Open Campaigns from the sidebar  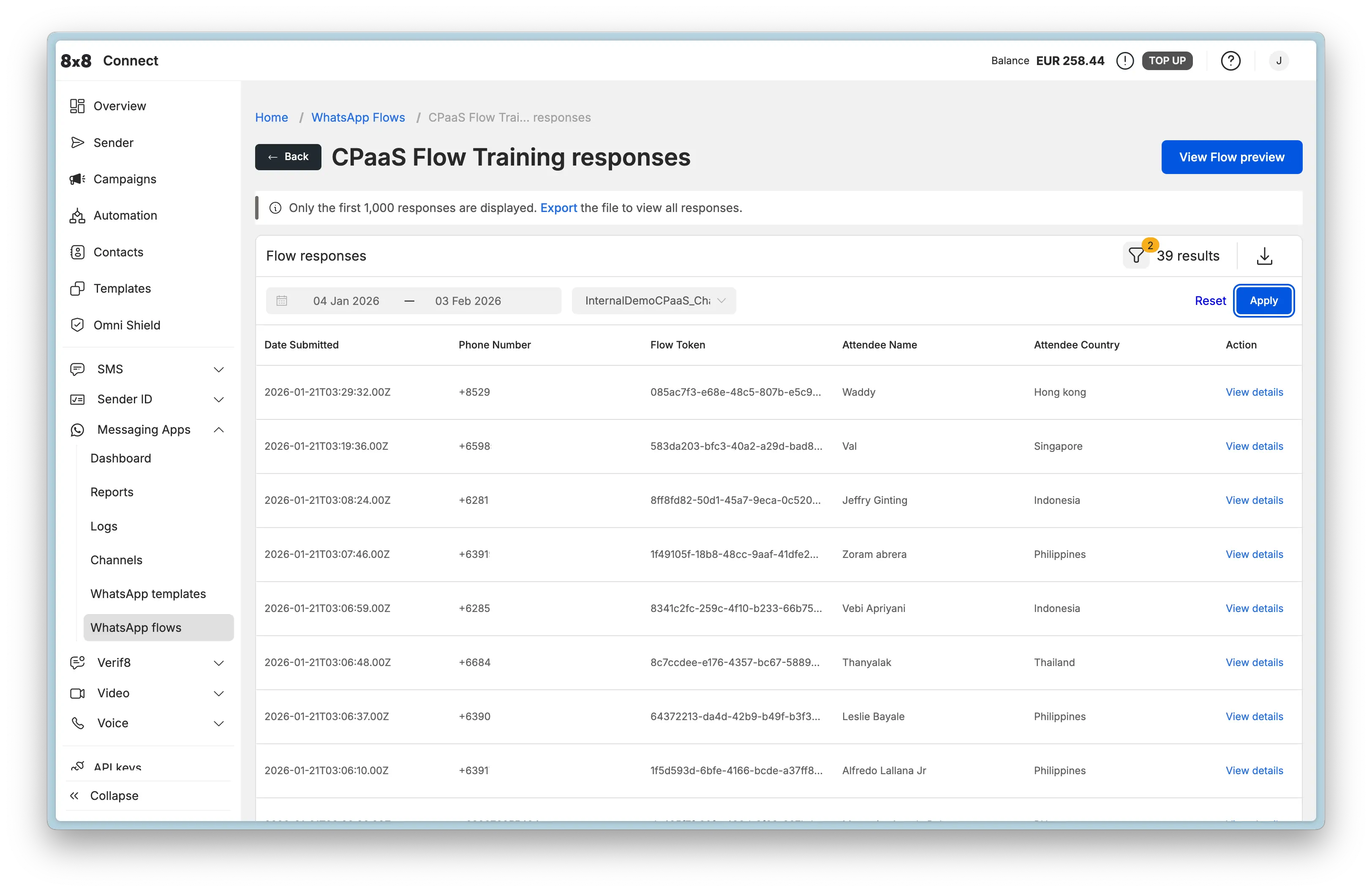(125, 179)
